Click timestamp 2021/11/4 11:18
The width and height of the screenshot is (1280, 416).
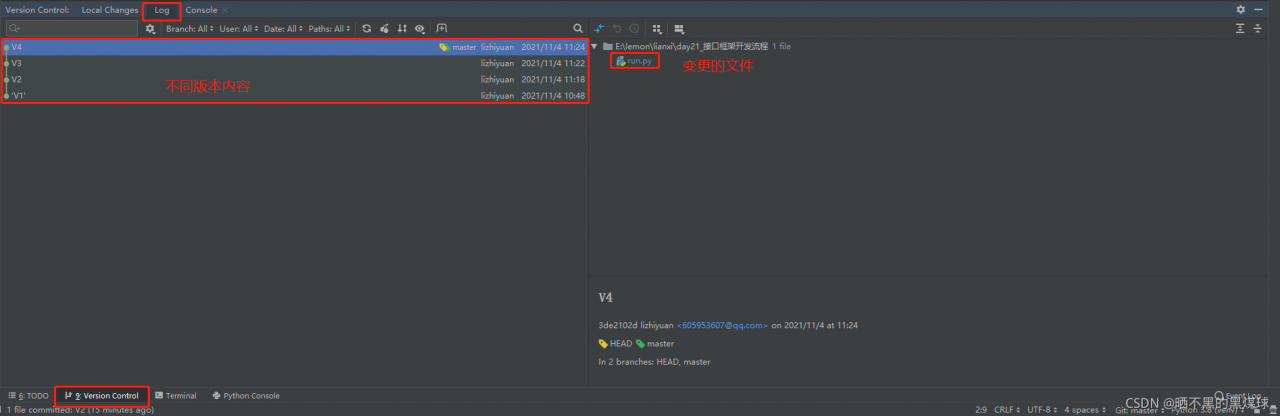553,79
